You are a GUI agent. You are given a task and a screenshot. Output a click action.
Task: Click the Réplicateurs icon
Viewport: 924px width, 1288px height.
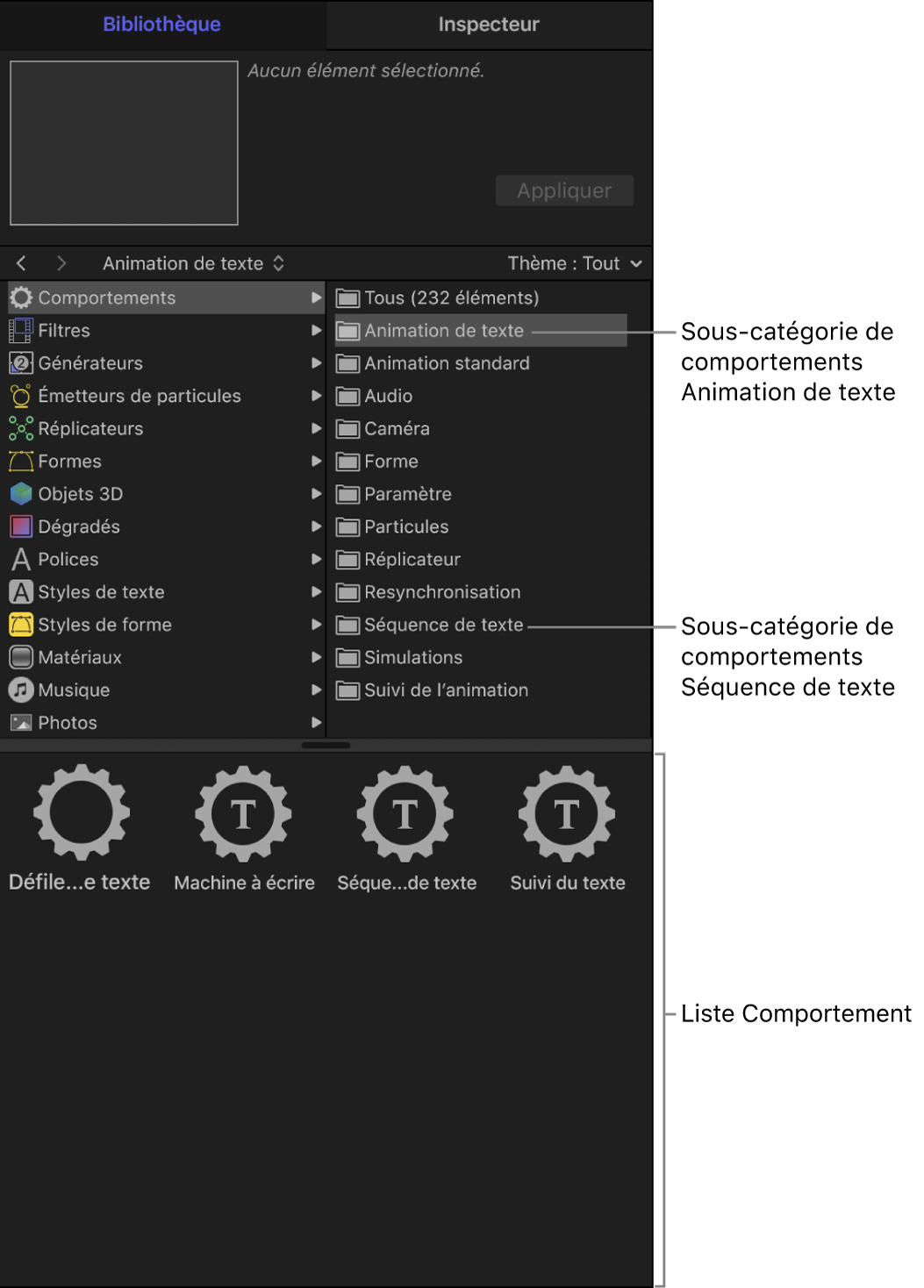[21, 428]
